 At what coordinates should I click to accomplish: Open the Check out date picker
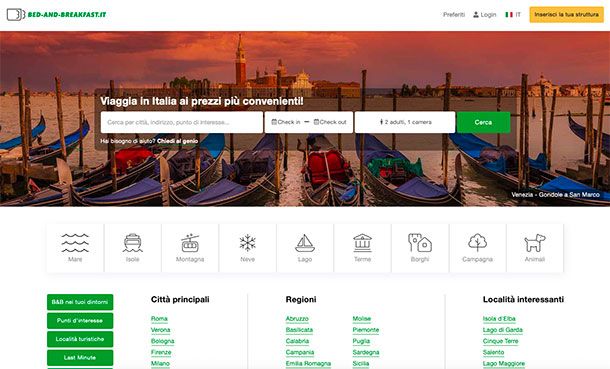tap(330, 122)
